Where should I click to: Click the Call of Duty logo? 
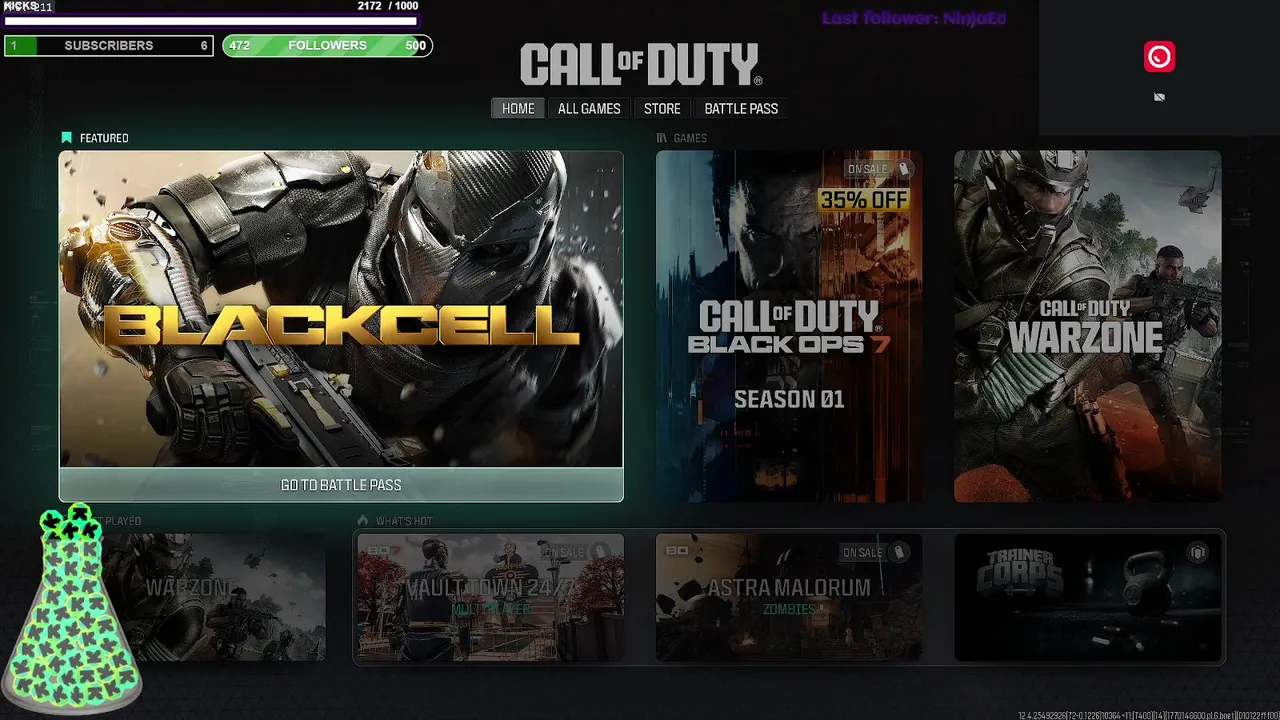[x=640, y=65]
